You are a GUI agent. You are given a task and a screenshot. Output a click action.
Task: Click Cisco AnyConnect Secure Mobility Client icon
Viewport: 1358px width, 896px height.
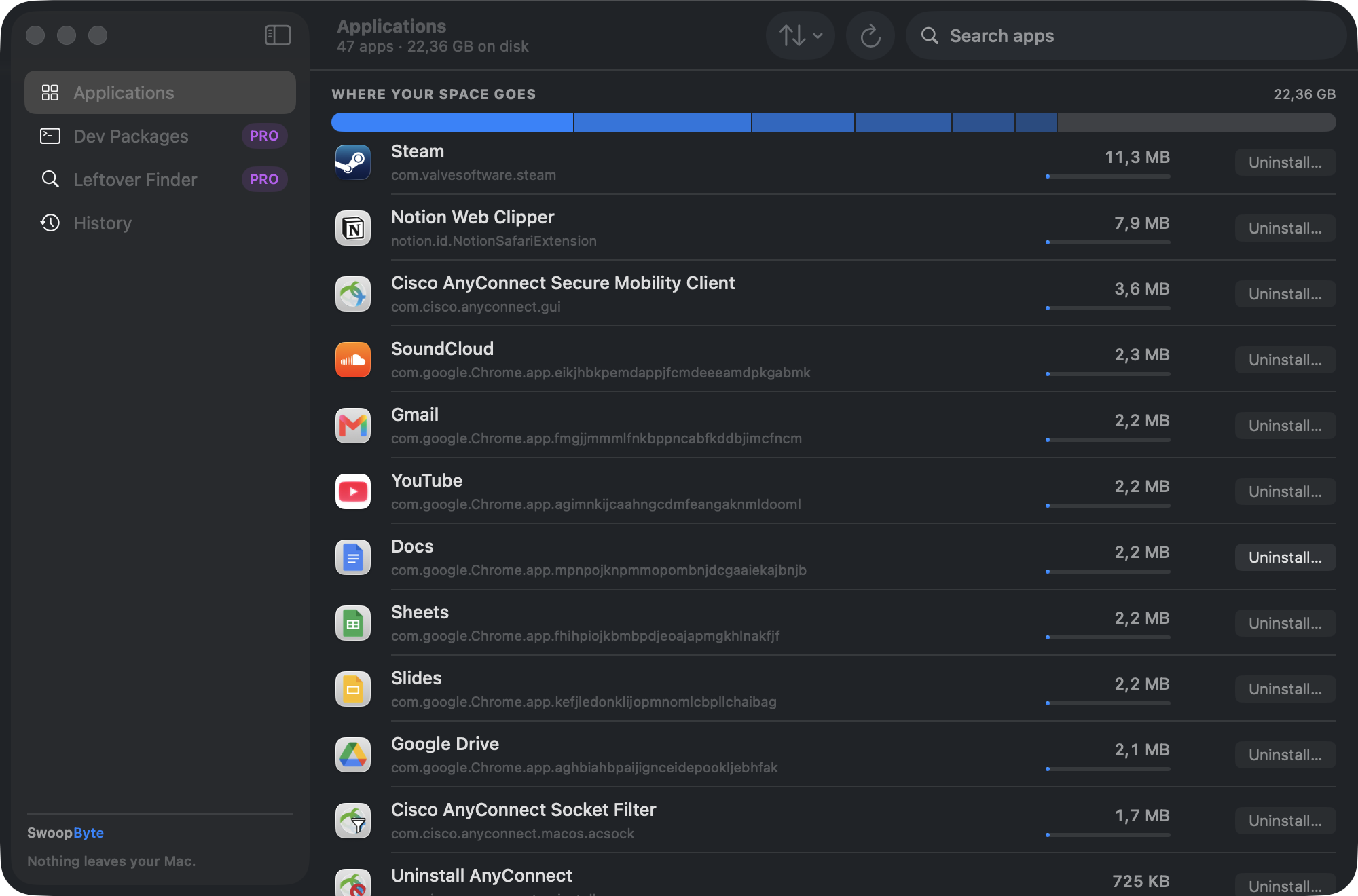coord(353,294)
